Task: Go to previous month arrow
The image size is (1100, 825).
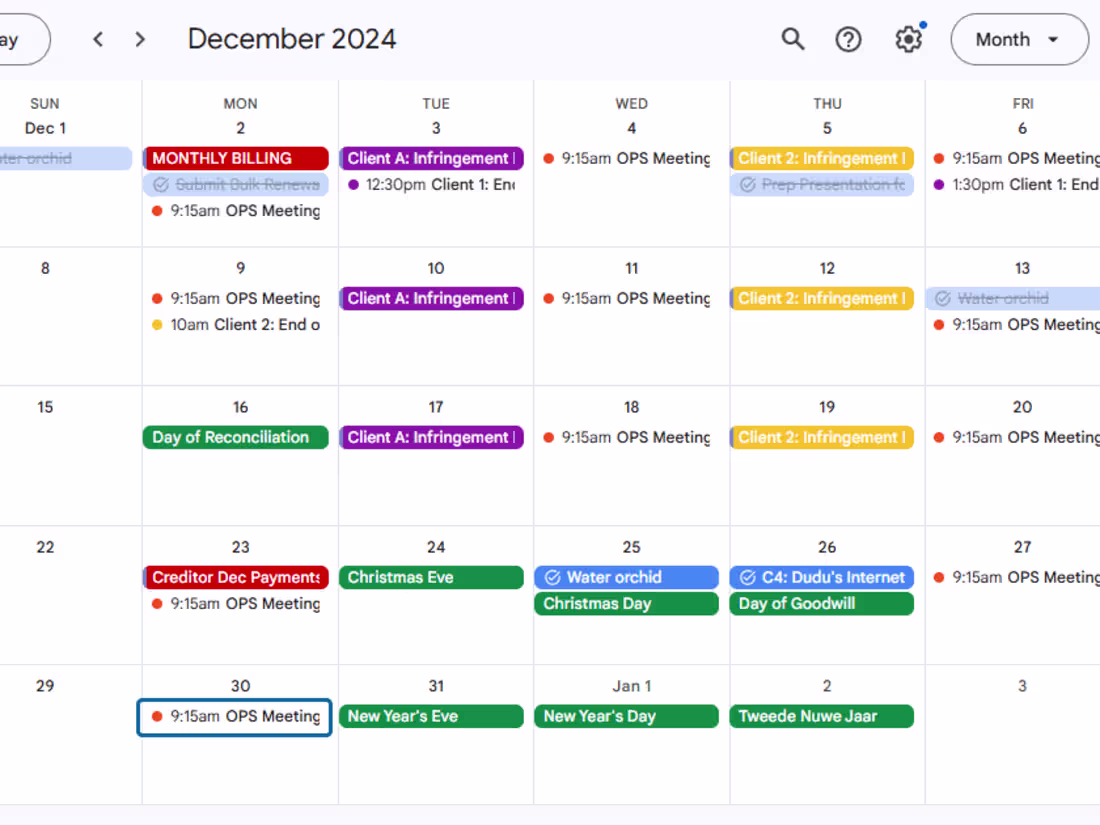Action: pyautogui.click(x=98, y=39)
